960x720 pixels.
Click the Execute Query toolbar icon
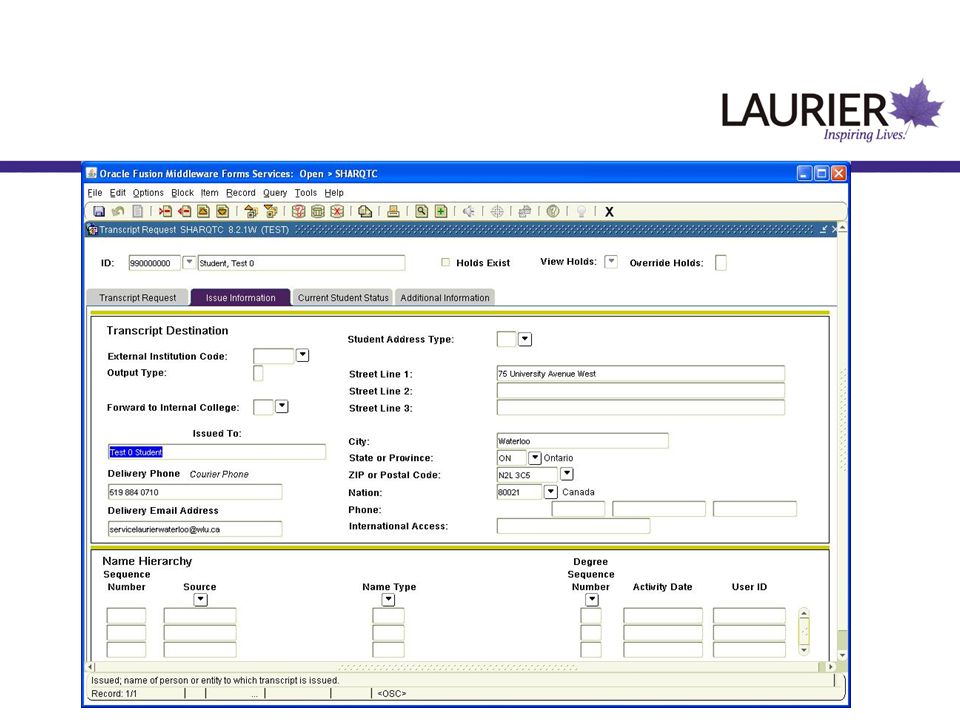[x=317, y=211]
